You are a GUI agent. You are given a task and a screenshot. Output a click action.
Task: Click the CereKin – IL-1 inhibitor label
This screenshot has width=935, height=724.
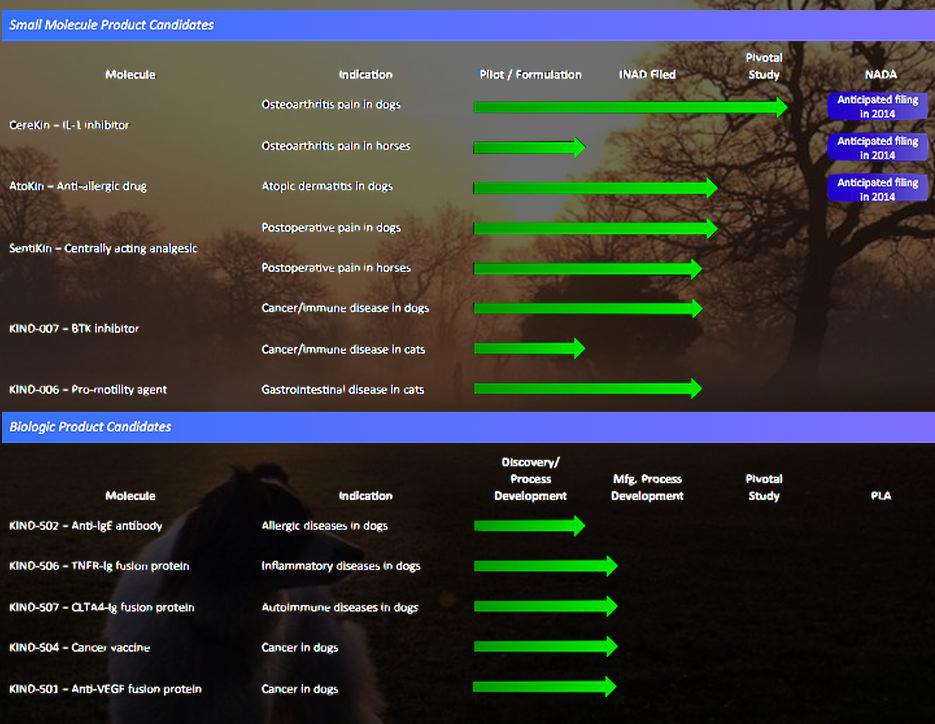69,125
